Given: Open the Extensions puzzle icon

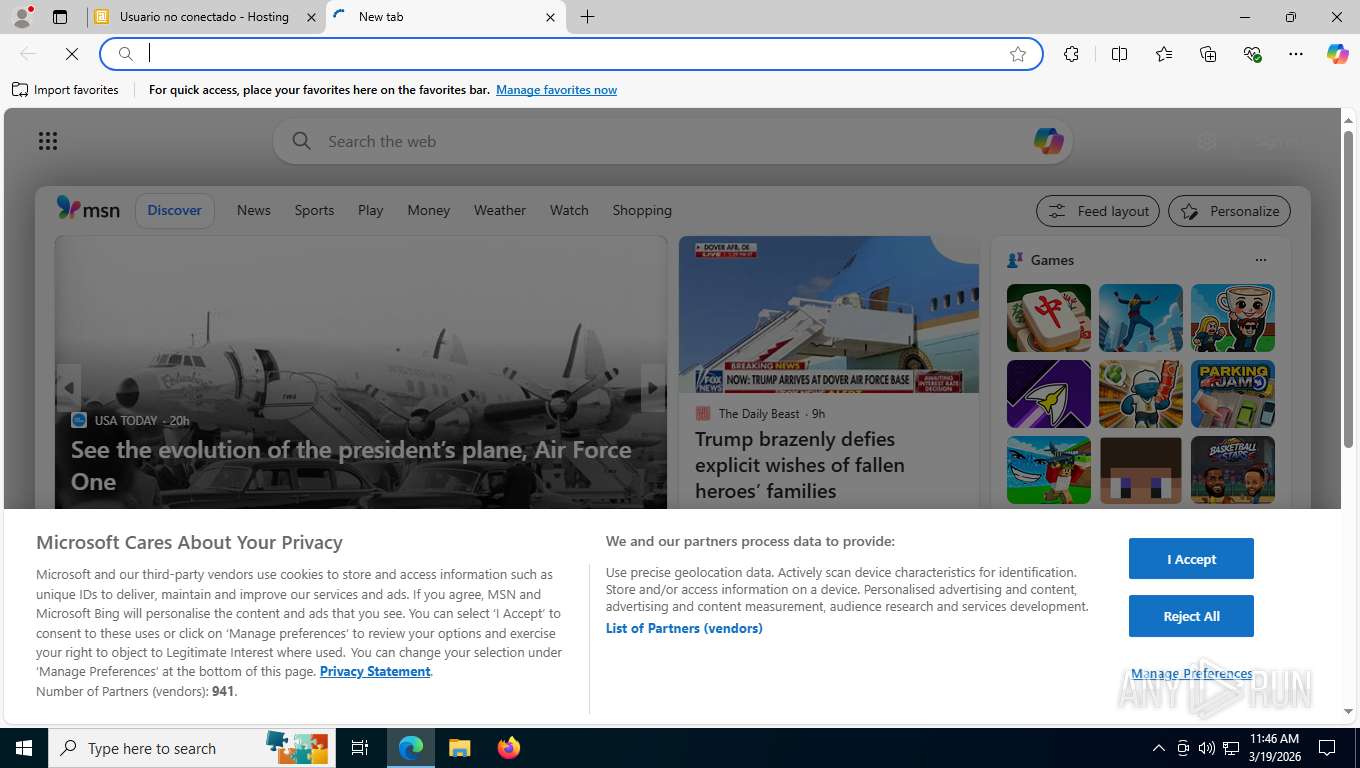Looking at the screenshot, I should [x=1072, y=54].
